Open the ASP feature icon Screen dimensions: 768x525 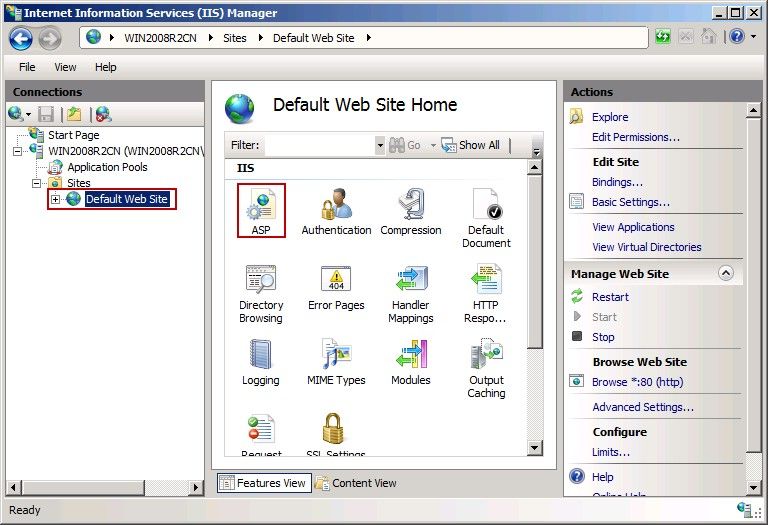point(261,211)
